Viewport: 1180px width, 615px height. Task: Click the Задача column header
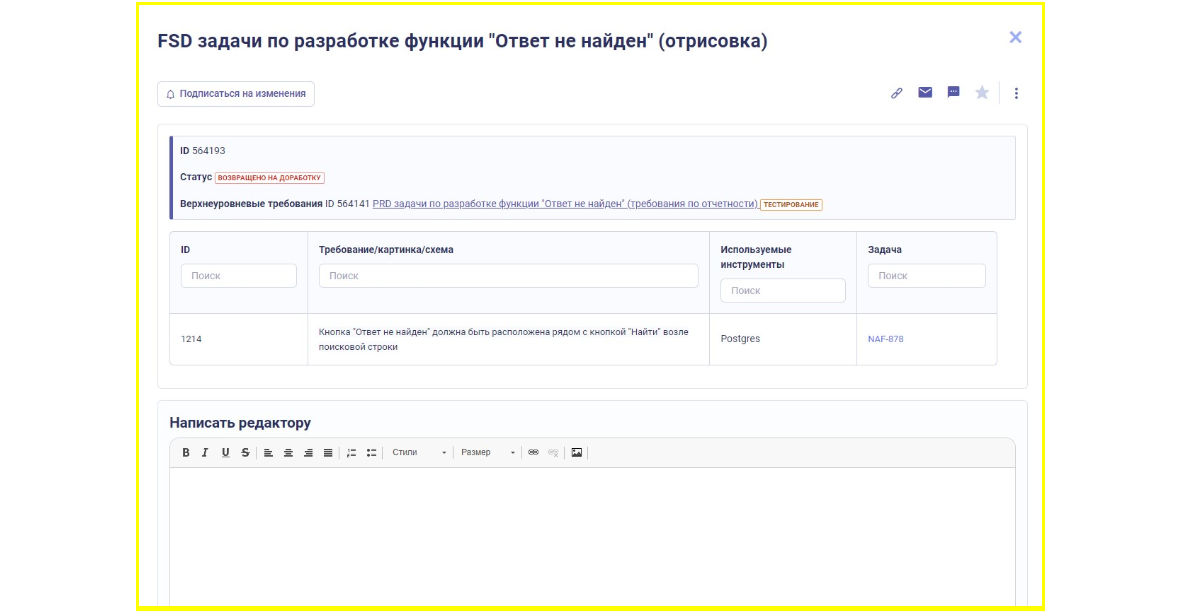885,250
